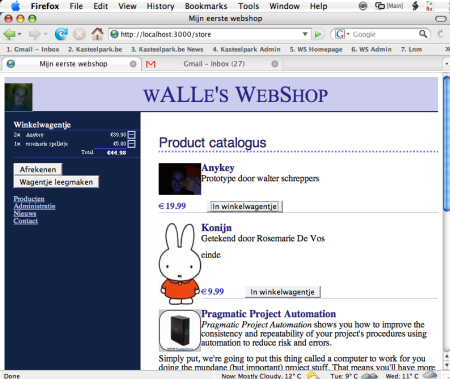Open the Kasteelpark.be bookmark

[x=95, y=49]
